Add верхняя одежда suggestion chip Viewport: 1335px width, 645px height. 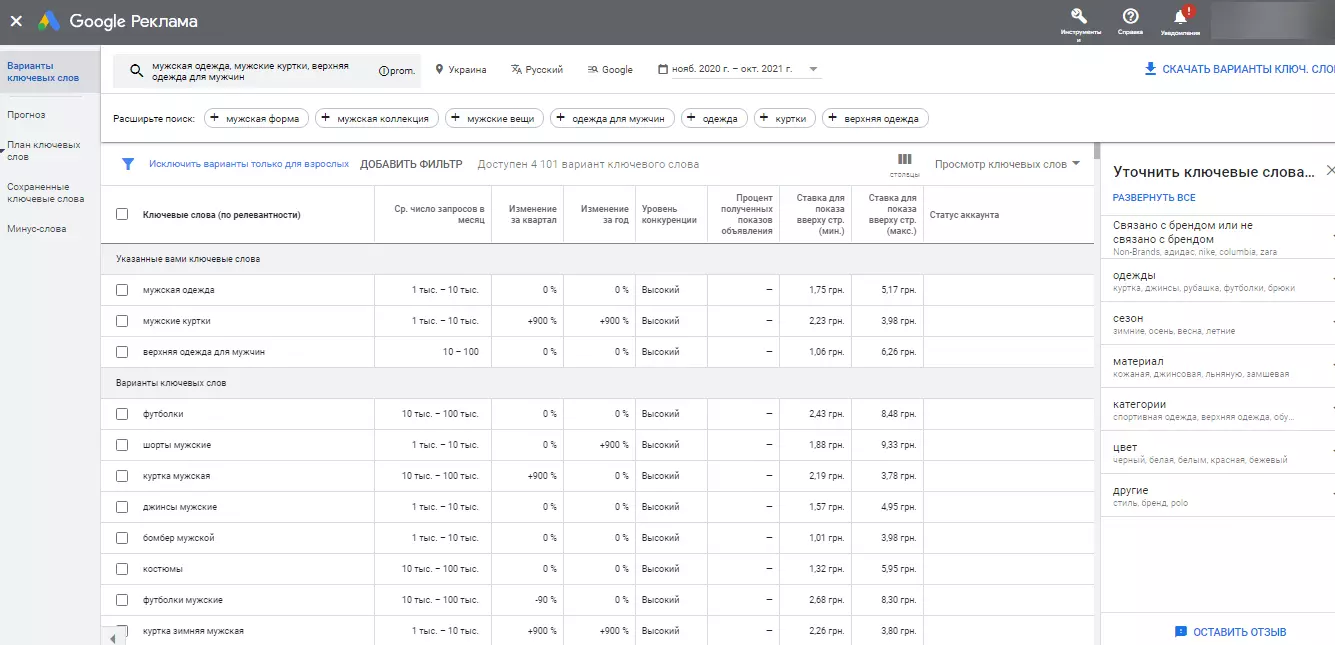pyautogui.click(x=875, y=118)
